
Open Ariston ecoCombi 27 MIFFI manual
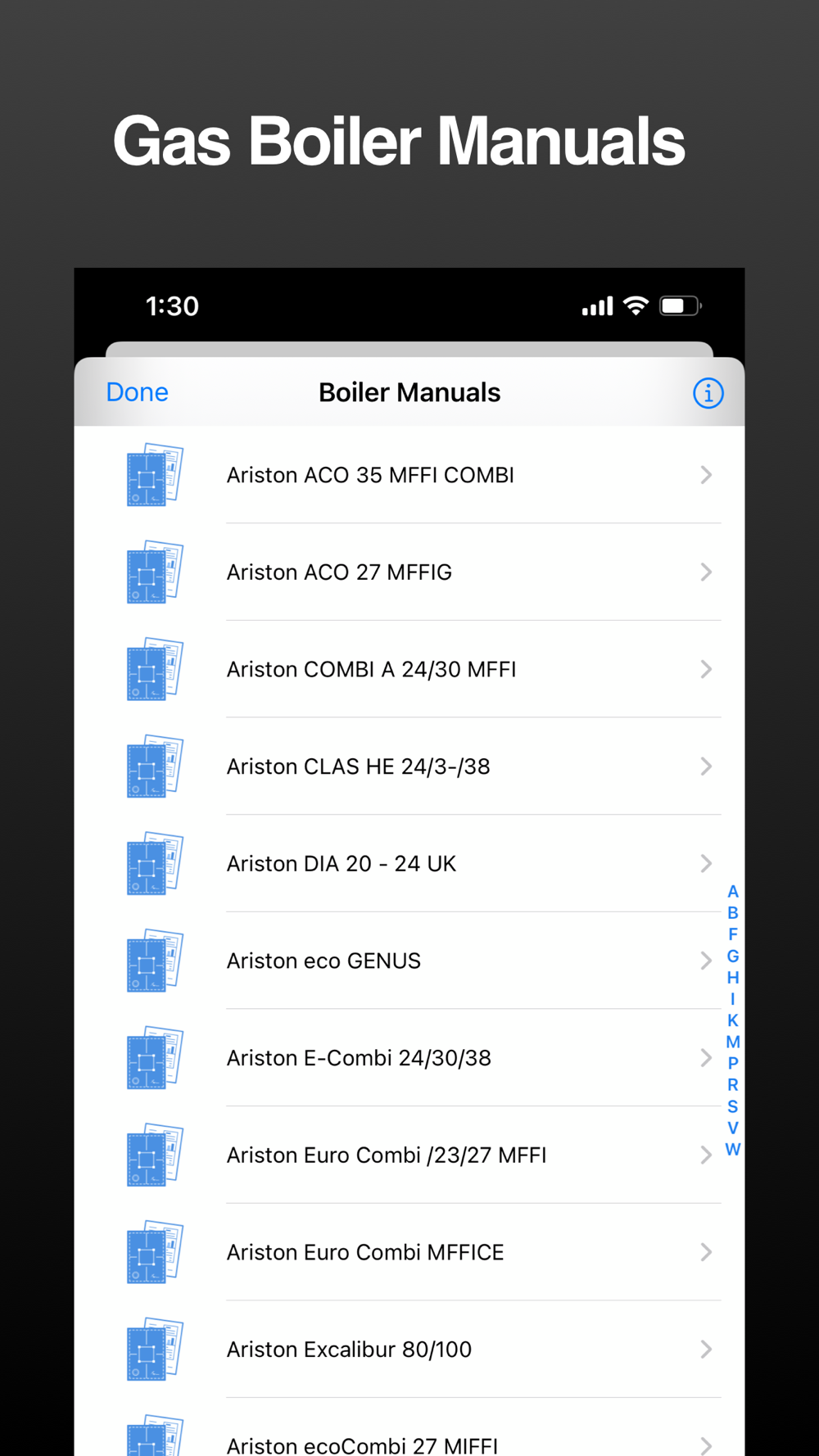click(409, 1427)
